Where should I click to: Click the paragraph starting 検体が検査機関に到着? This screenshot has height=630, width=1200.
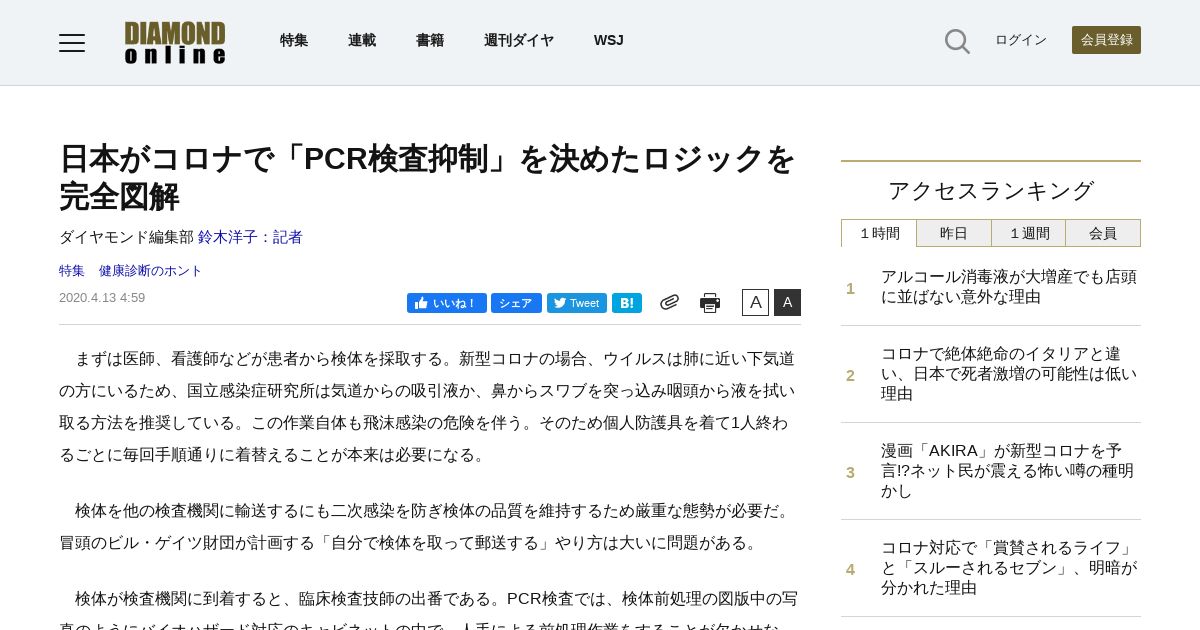tap(428, 608)
